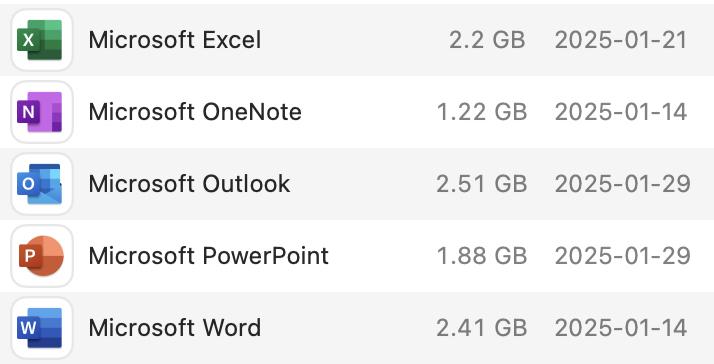Click the Microsoft Excel app icon
714x364 pixels.
point(41,40)
